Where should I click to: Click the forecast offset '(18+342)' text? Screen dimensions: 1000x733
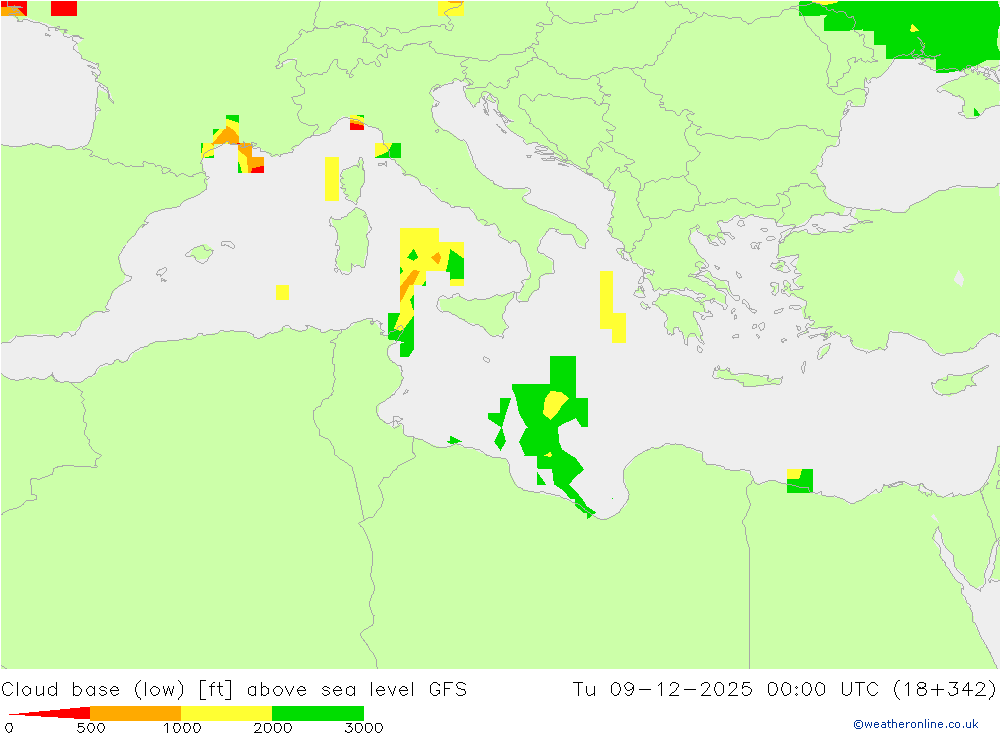[944, 690]
